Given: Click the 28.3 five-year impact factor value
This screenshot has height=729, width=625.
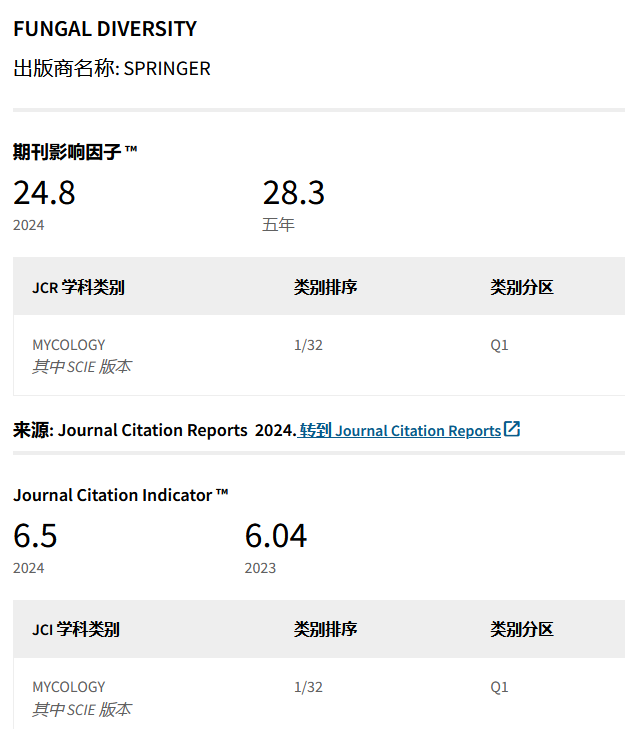Looking at the screenshot, I should pyautogui.click(x=293, y=192).
